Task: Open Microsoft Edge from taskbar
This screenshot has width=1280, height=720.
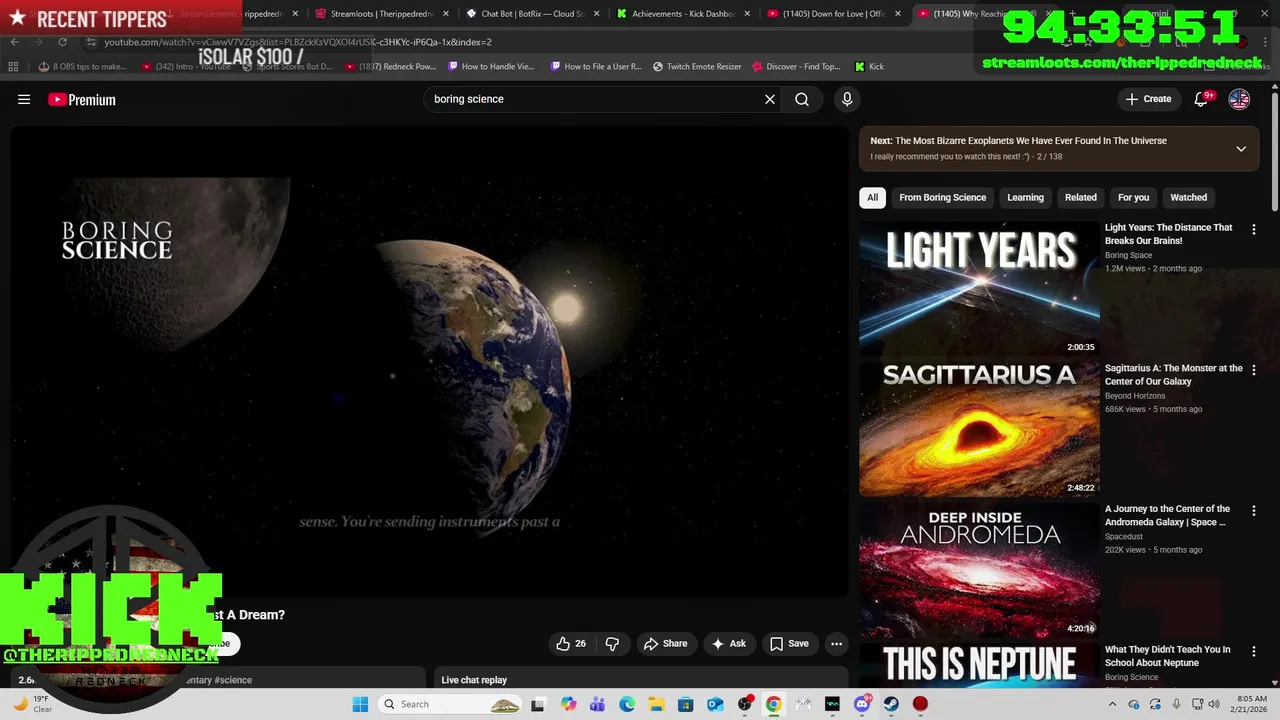Action: (627, 704)
